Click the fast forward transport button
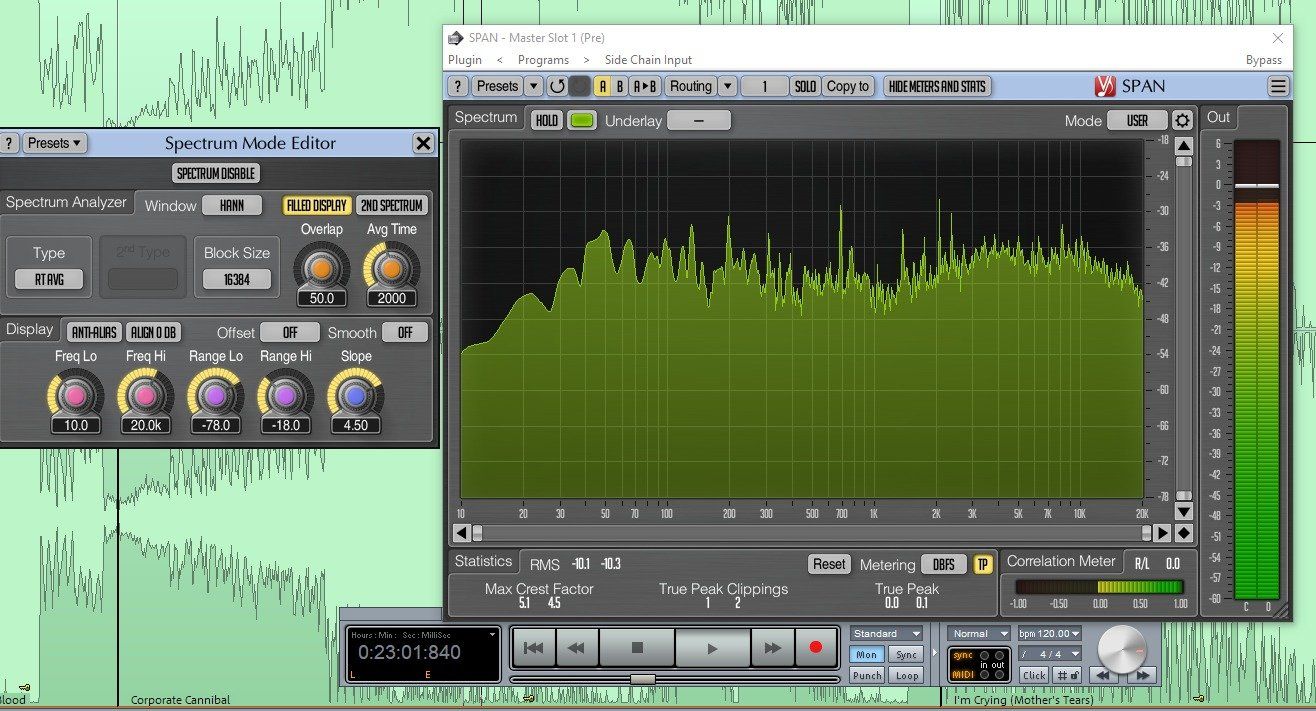 (772, 648)
